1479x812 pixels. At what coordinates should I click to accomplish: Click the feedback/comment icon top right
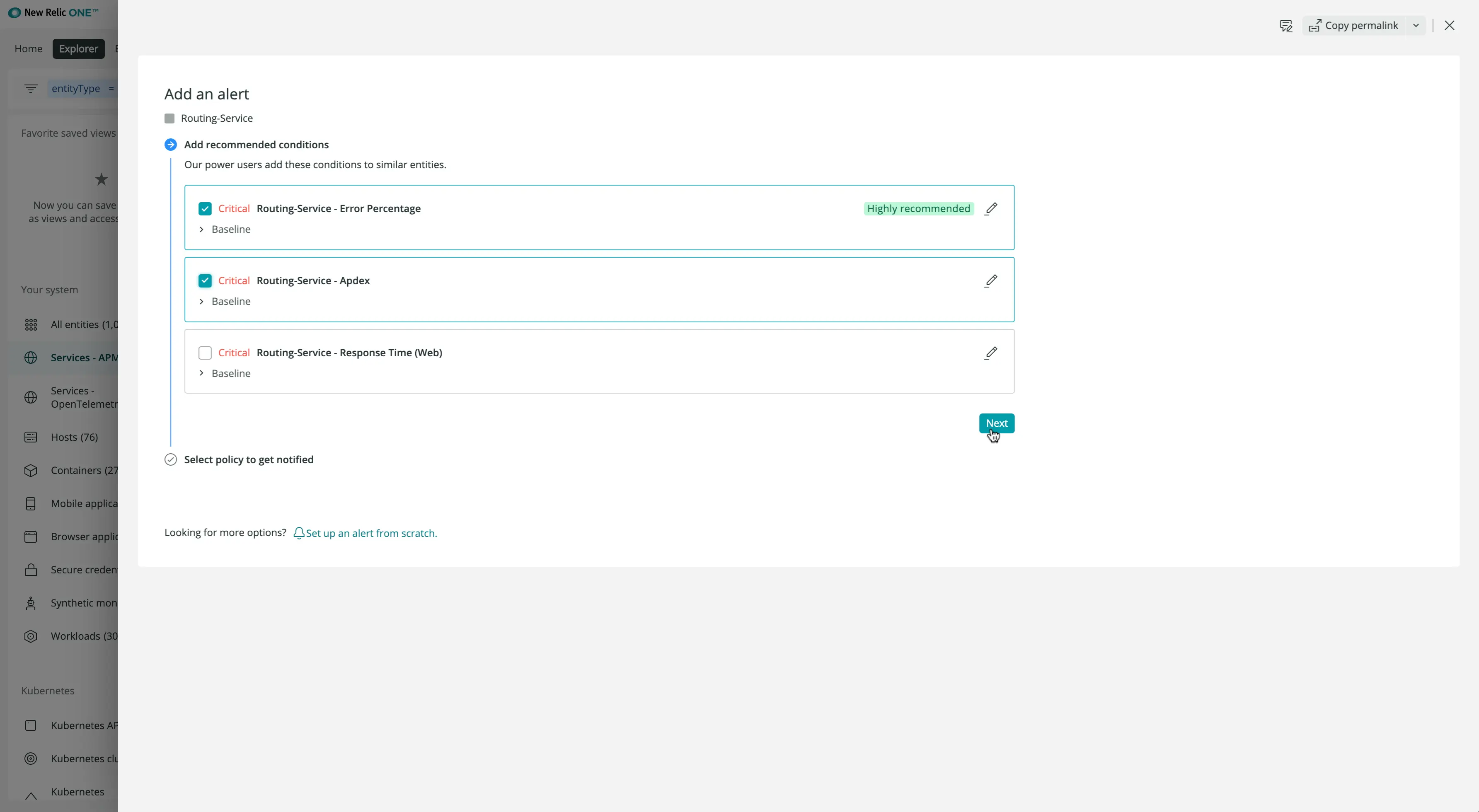tap(1287, 25)
